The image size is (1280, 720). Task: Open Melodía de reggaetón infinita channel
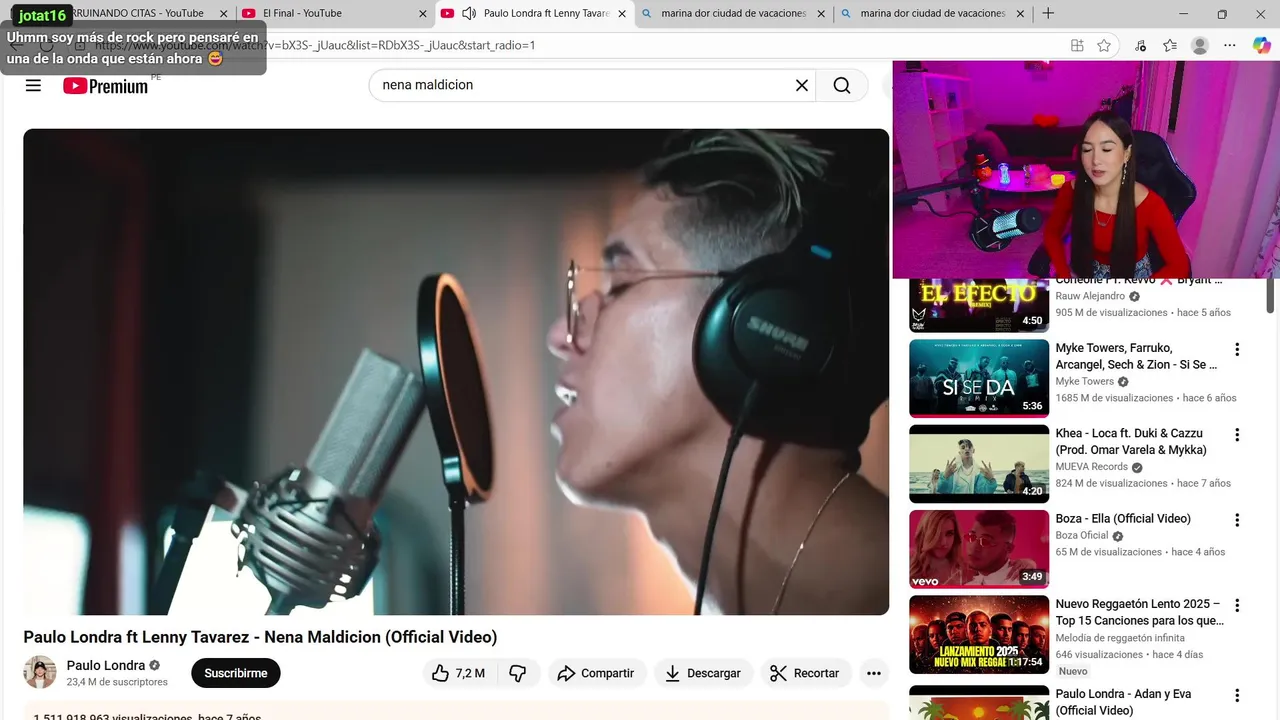1120,637
